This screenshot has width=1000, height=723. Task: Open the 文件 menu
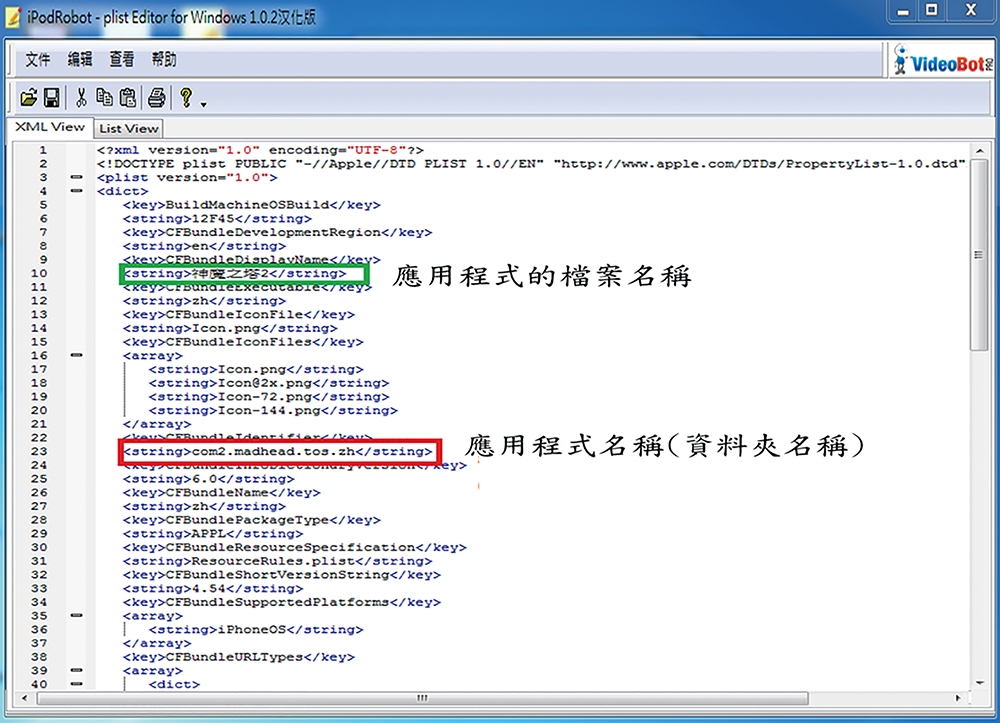(38, 60)
